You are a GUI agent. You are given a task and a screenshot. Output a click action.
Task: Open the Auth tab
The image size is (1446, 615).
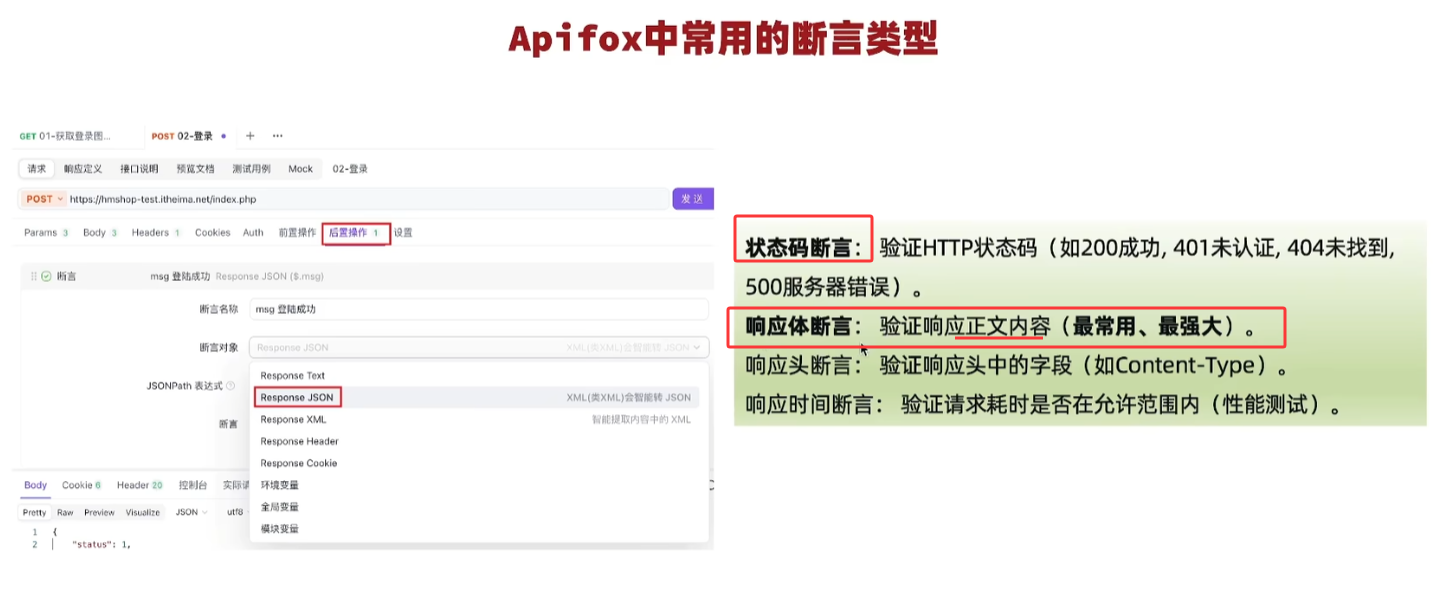[x=253, y=233]
